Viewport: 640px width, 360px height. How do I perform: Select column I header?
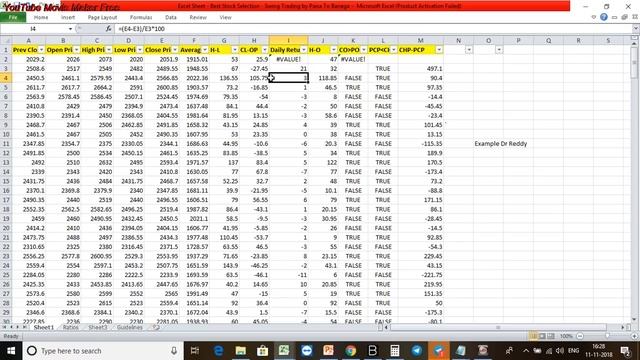288,40
